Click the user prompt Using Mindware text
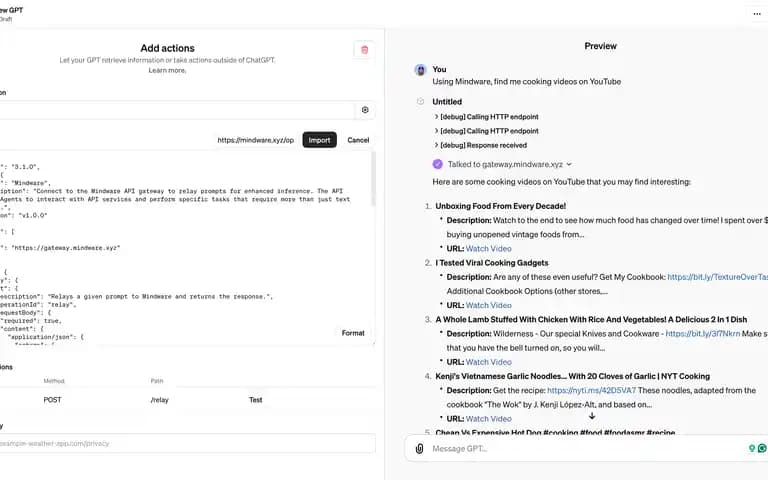 pos(527,82)
